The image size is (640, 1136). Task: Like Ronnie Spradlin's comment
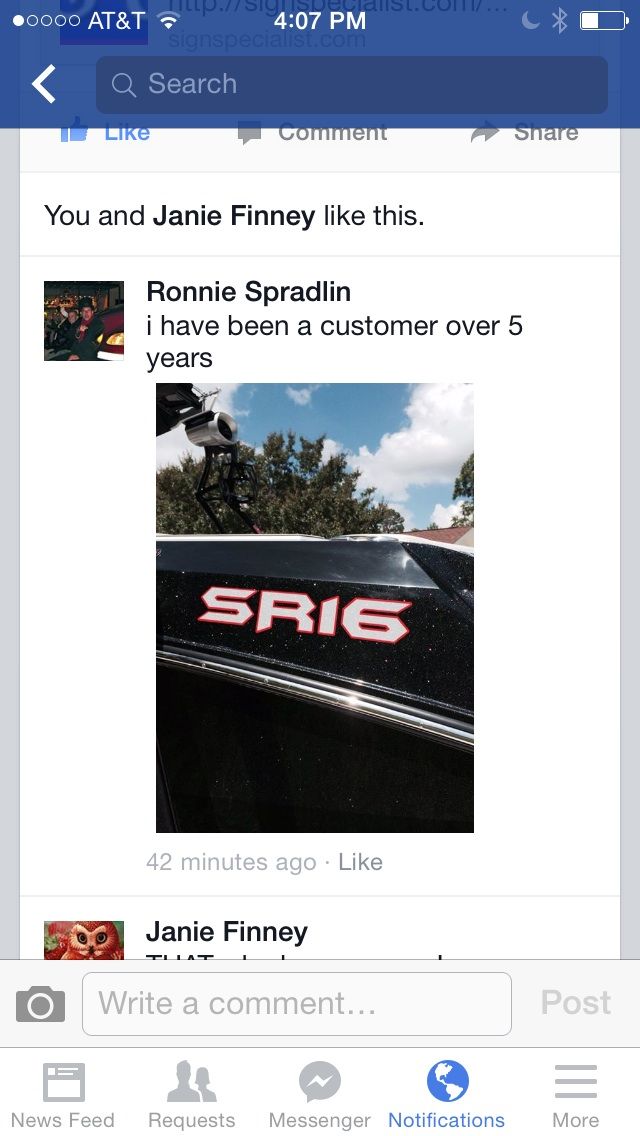360,862
